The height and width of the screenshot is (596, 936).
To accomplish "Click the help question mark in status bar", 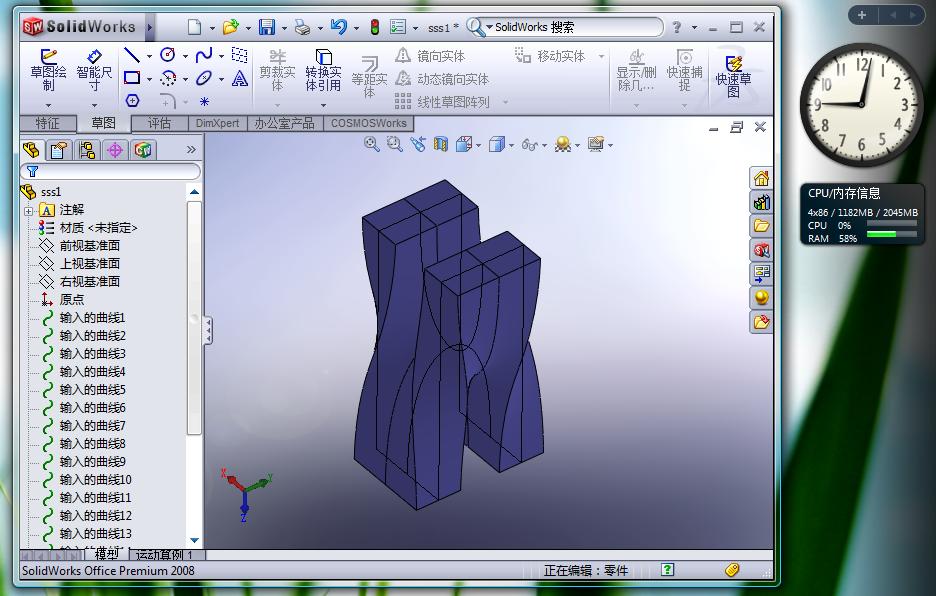I will [x=667, y=570].
